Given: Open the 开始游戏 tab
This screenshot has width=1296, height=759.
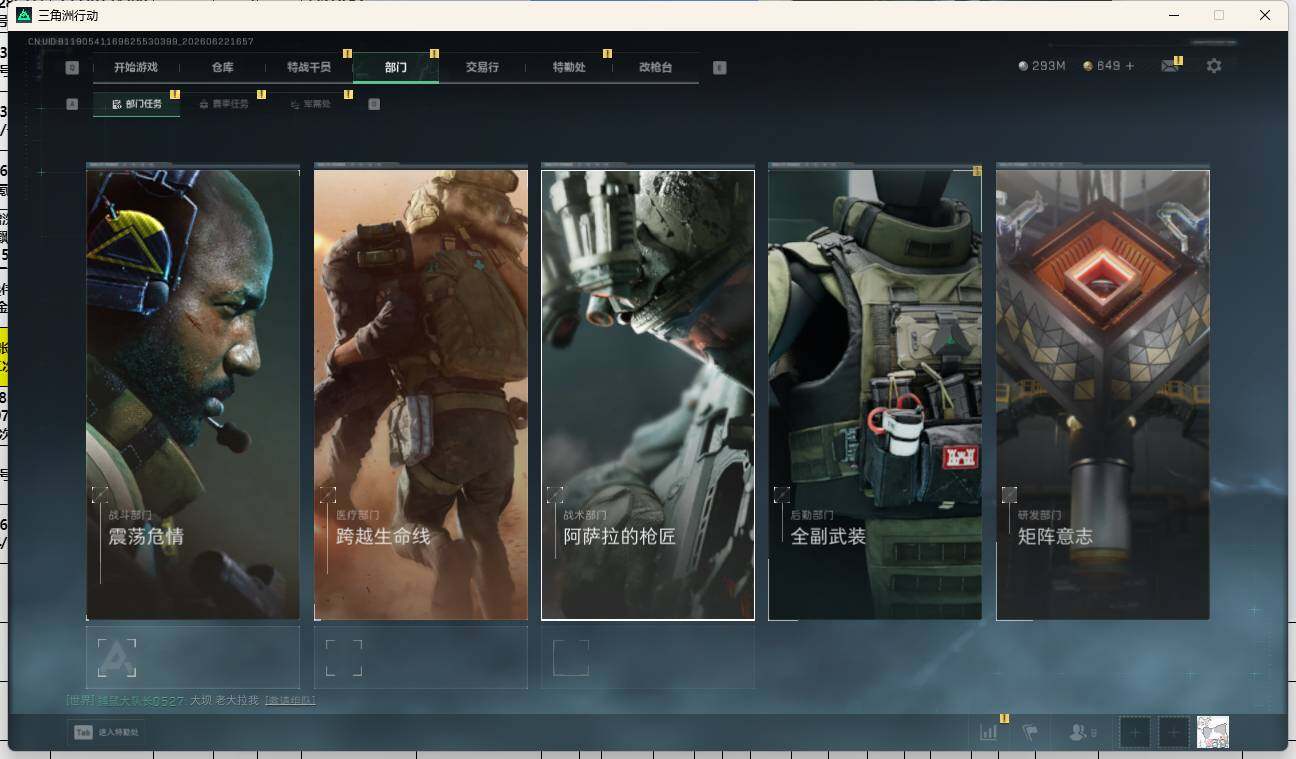Looking at the screenshot, I should pyautogui.click(x=136, y=67).
